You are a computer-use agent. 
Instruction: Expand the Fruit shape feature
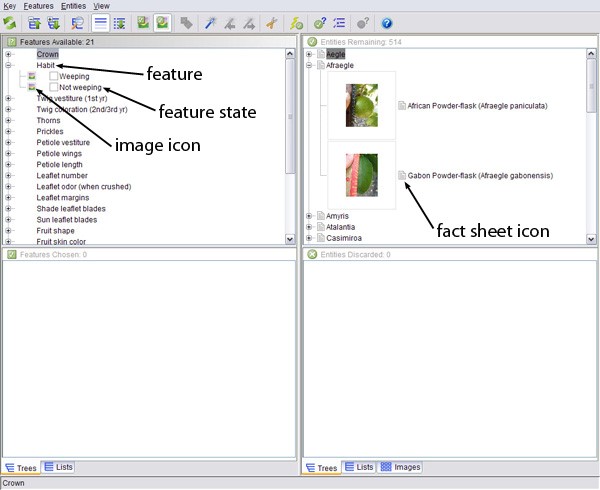pyautogui.click(x=9, y=231)
